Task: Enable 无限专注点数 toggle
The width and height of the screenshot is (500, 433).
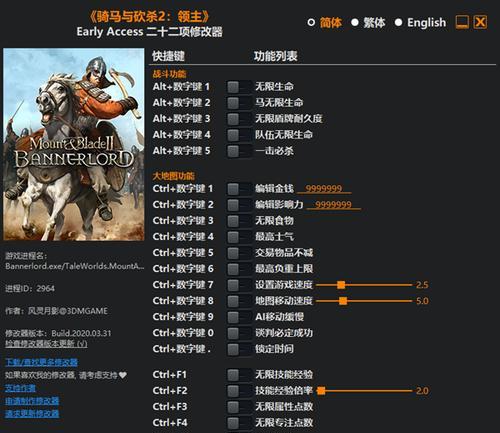Action: pos(239,423)
